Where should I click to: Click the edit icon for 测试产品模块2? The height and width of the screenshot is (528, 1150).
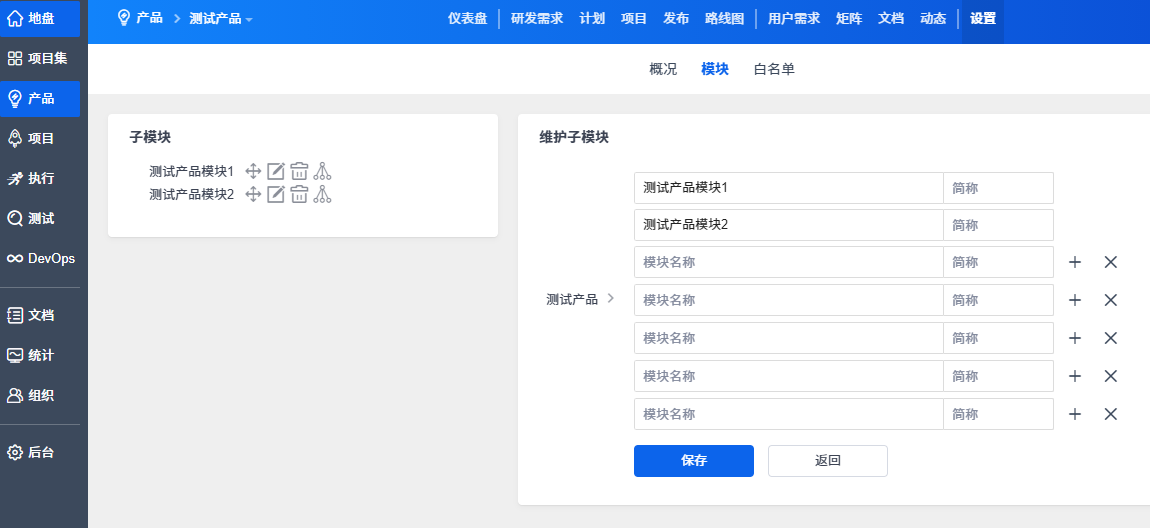(x=276, y=194)
